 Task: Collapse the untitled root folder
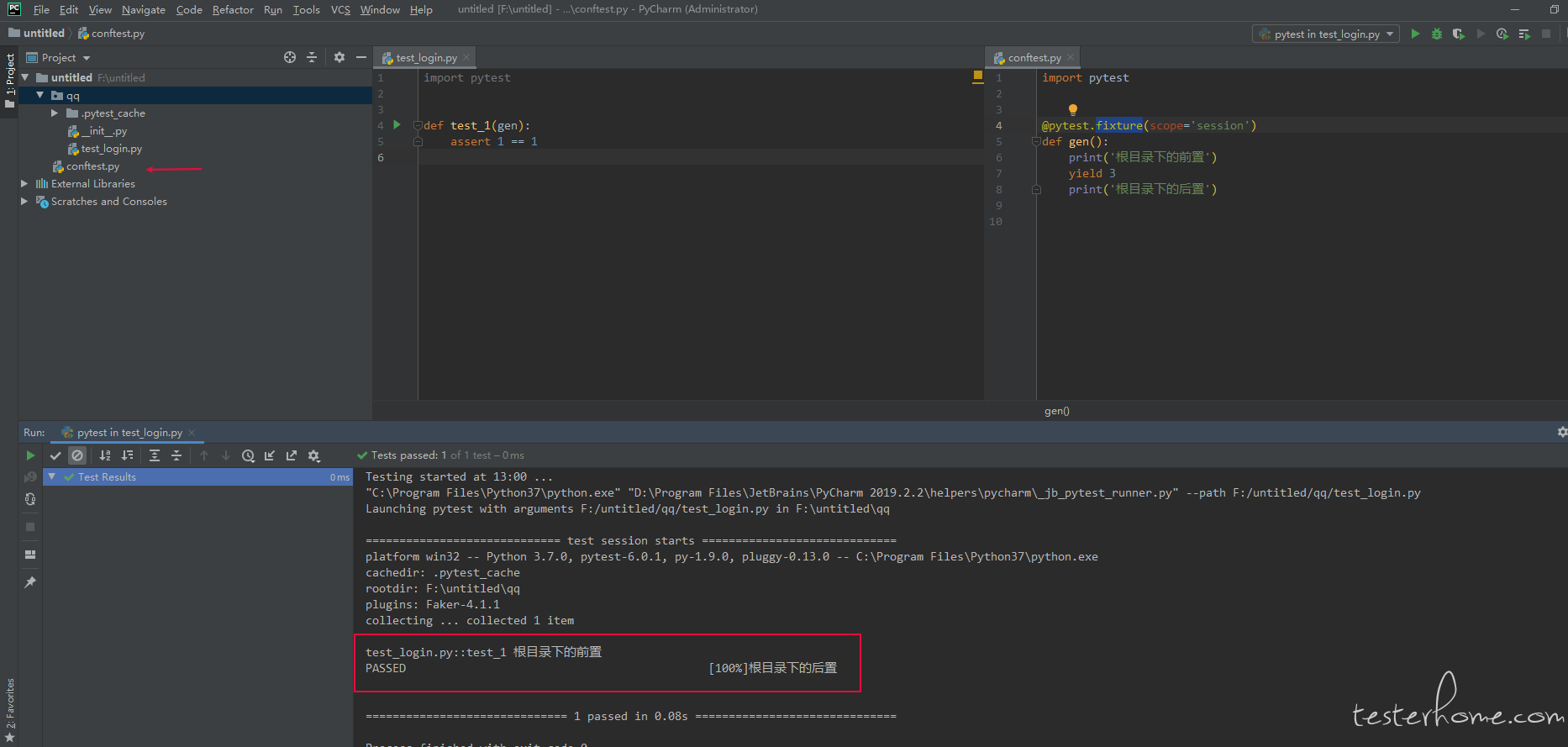pyautogui.click(x=25, y=77)
